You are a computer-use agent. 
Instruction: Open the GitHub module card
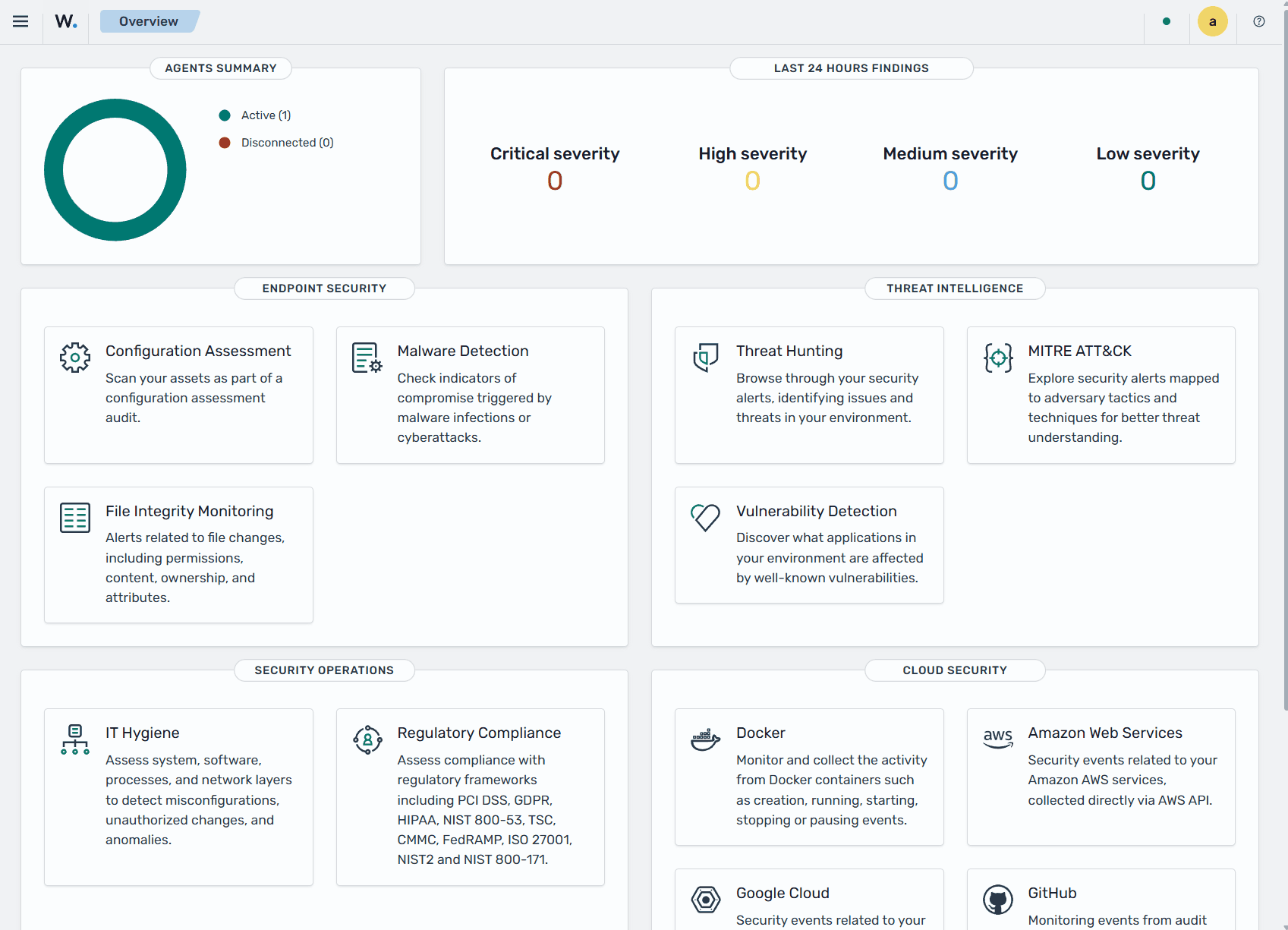(1101, 900)
